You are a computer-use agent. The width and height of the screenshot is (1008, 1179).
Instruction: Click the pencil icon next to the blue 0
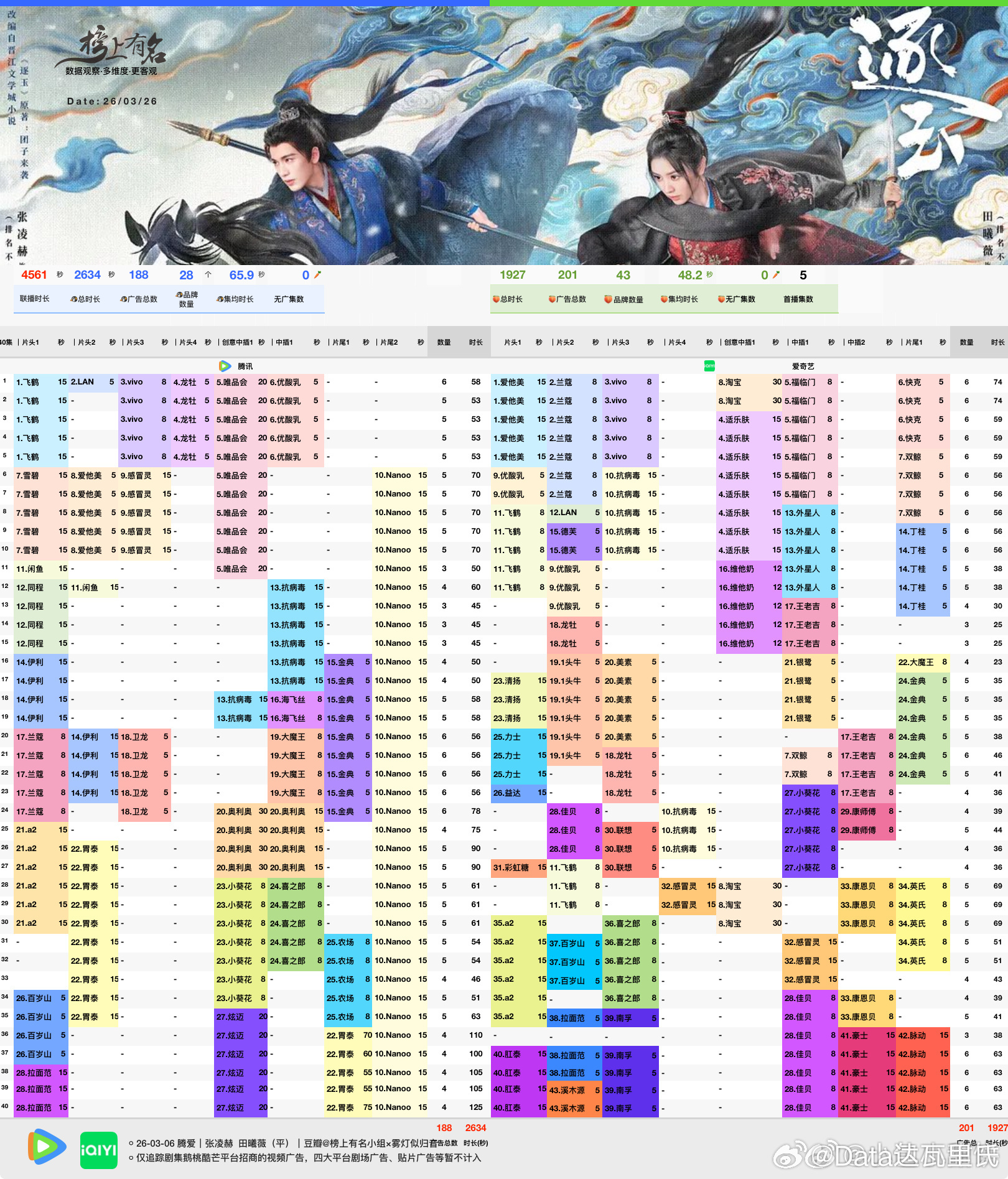point(317,274)
